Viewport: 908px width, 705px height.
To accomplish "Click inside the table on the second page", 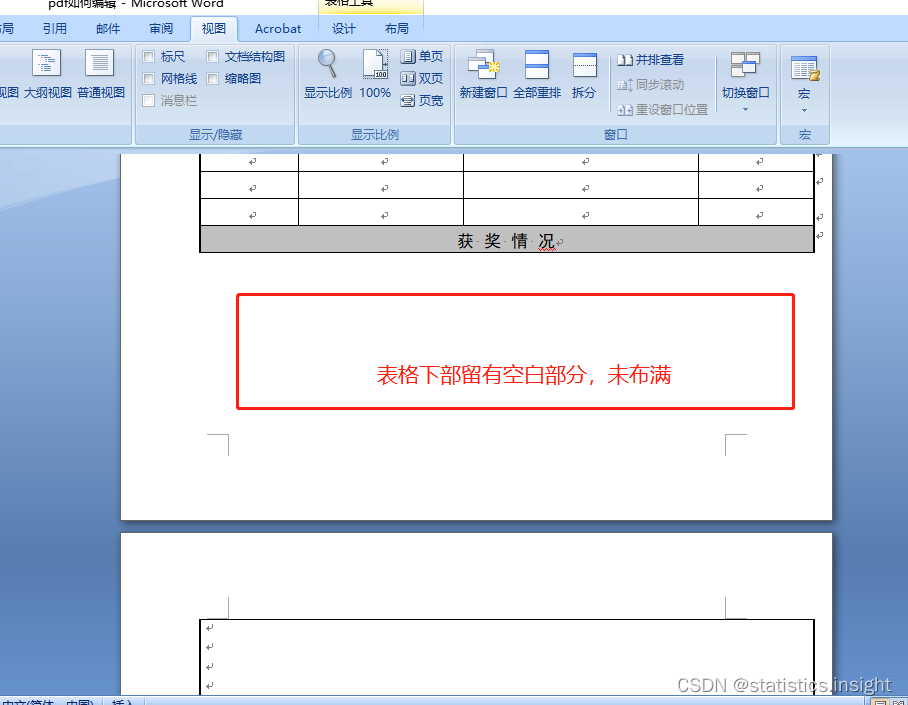I will (x=507, y=657).
